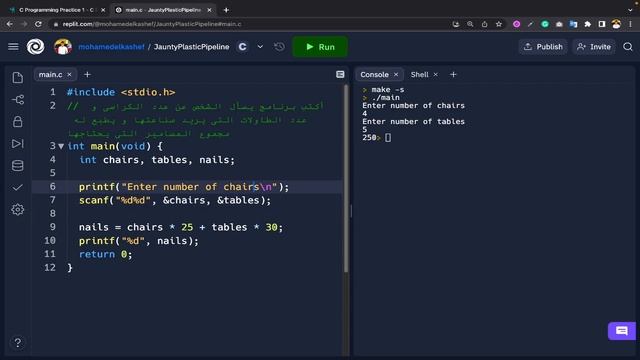Bookmark this page star icon
Viewport: 640px width, 360px height.
(x=499, y=24)
